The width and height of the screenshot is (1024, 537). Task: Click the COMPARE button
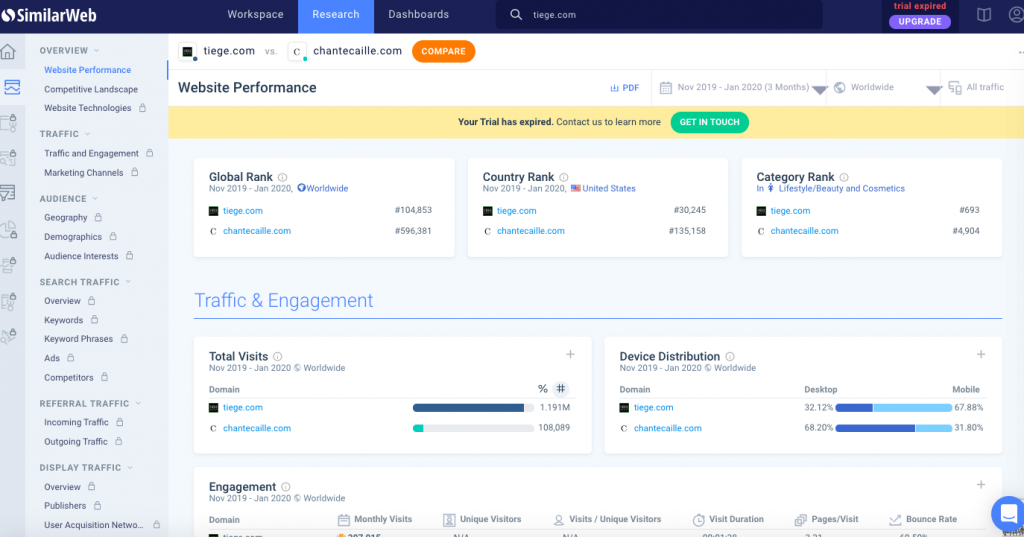[x=443, y=52]
